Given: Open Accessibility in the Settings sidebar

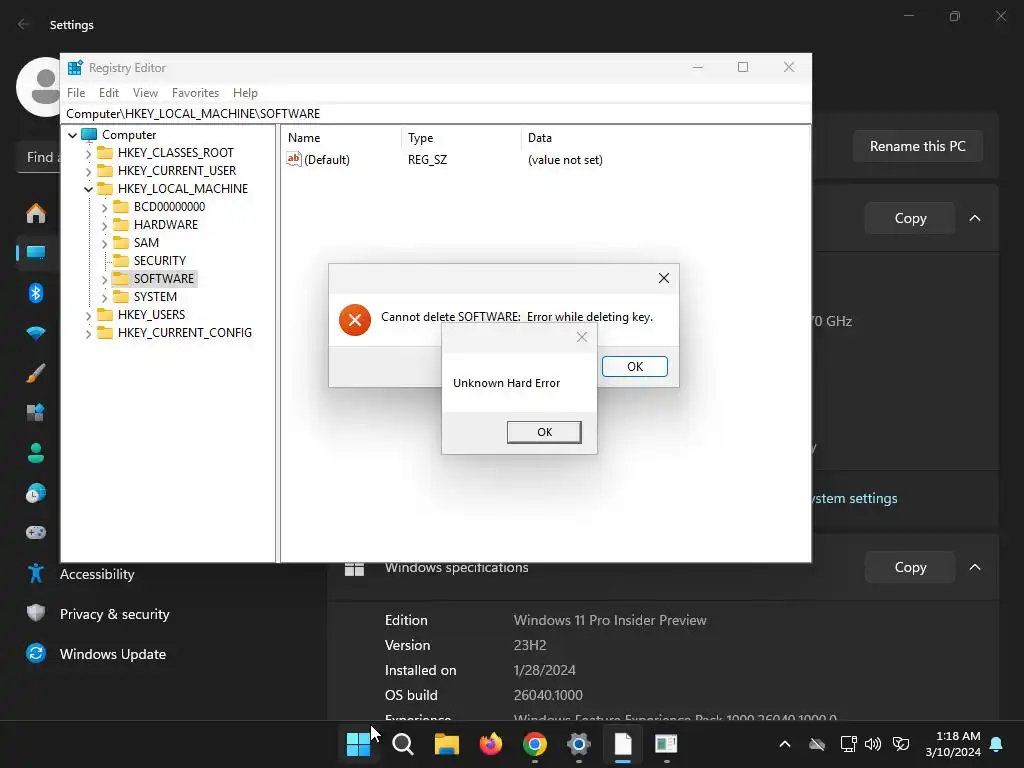Looking at the screenshot, I should 97,574.
